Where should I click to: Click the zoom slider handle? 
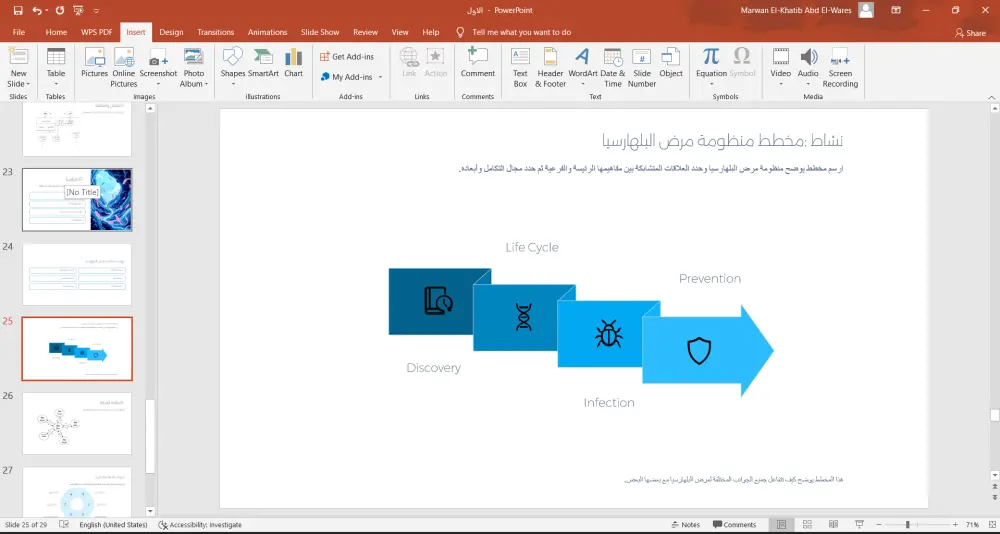tap(907, 524)
